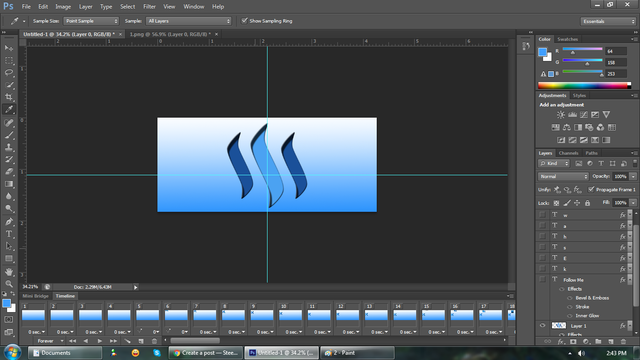Screen dimensions: 640x360
Task: Select the Lasso tool
Action: [9, 73]
